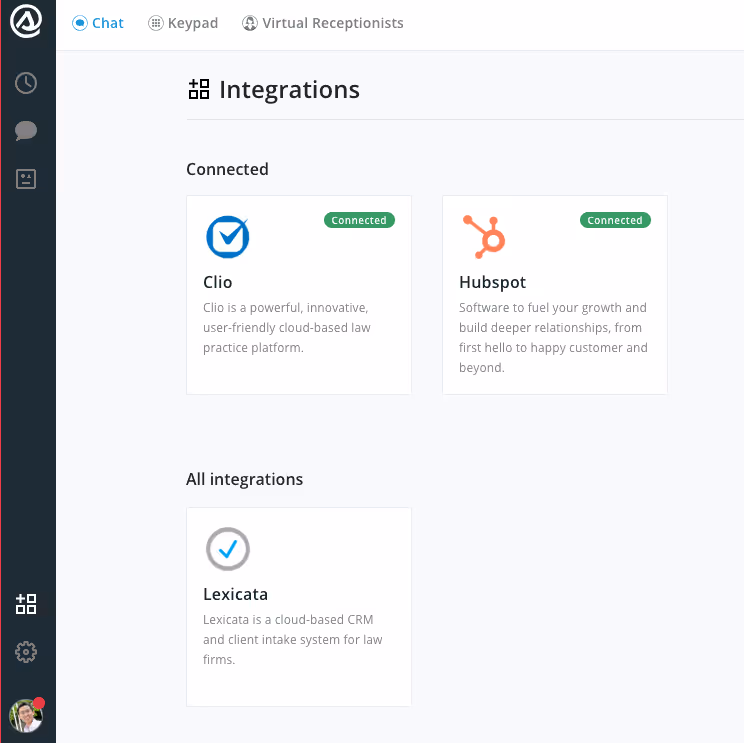Screen dimensions: 744x743
Task: Click the user profile avatar
Action: click(x=26, y=715)
